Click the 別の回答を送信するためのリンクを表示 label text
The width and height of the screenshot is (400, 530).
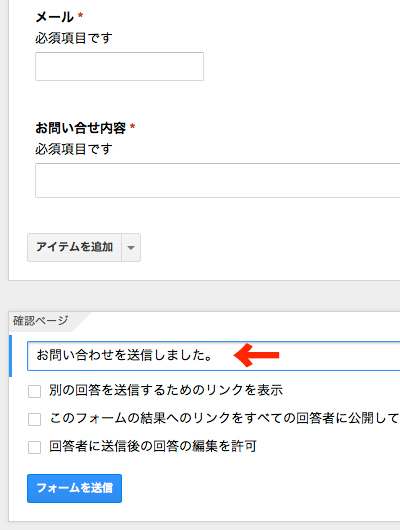coord(166,390)
